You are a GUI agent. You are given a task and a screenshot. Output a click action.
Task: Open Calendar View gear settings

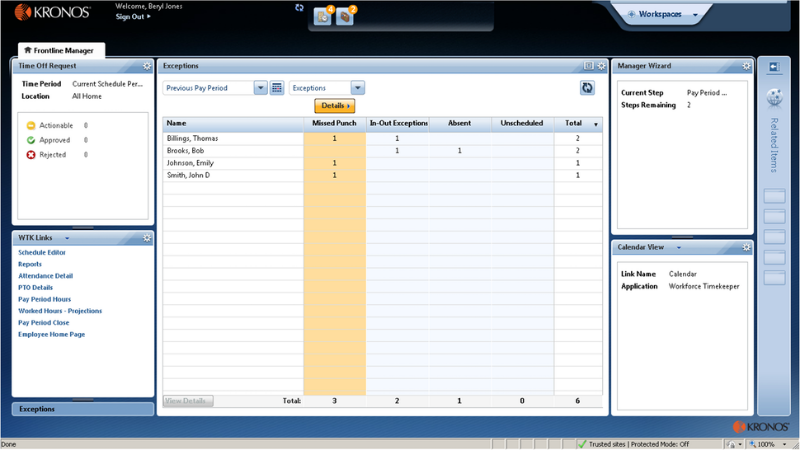point(746,247)
